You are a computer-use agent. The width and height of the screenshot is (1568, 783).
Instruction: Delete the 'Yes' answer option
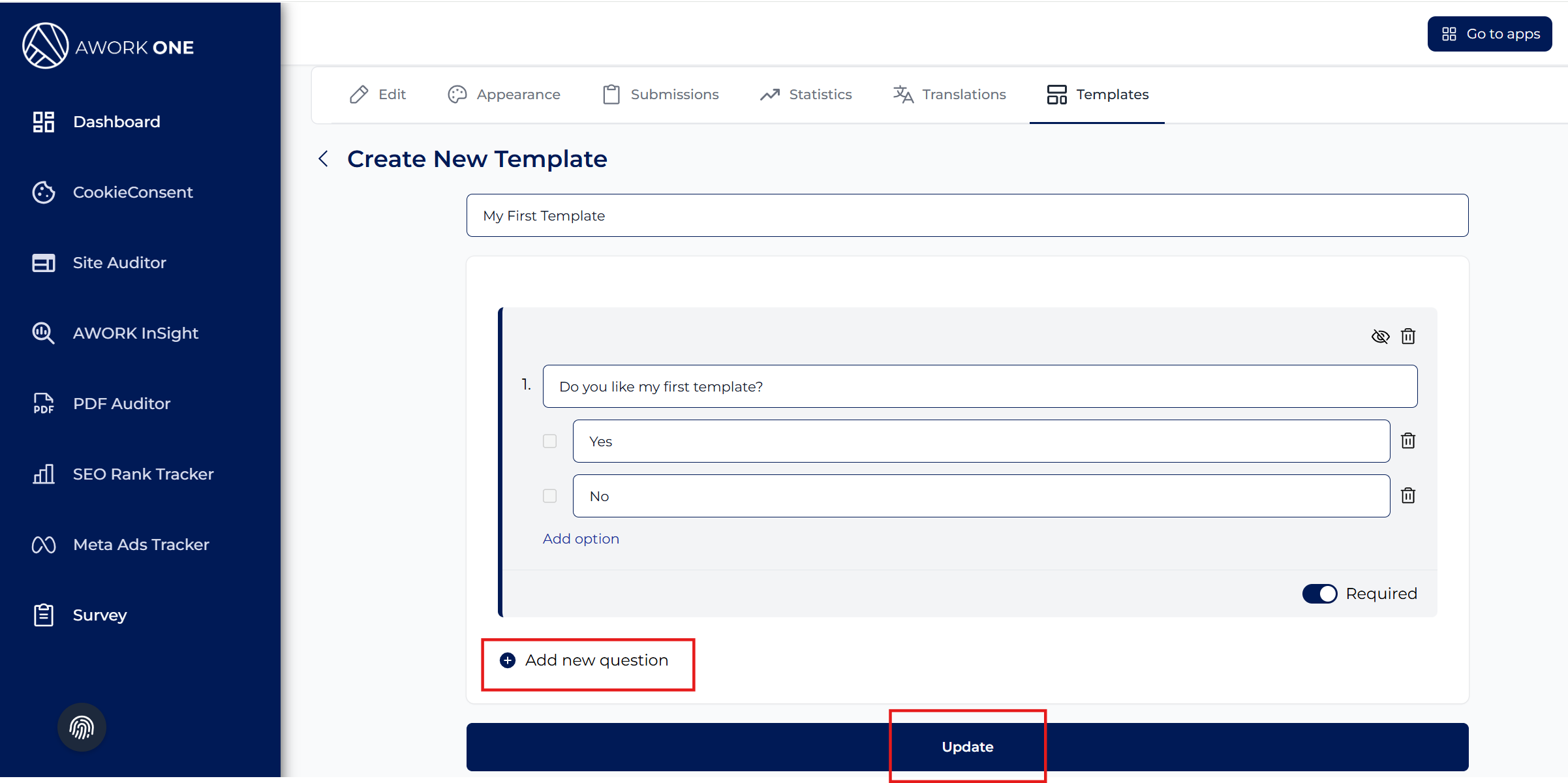(1408, 441)
